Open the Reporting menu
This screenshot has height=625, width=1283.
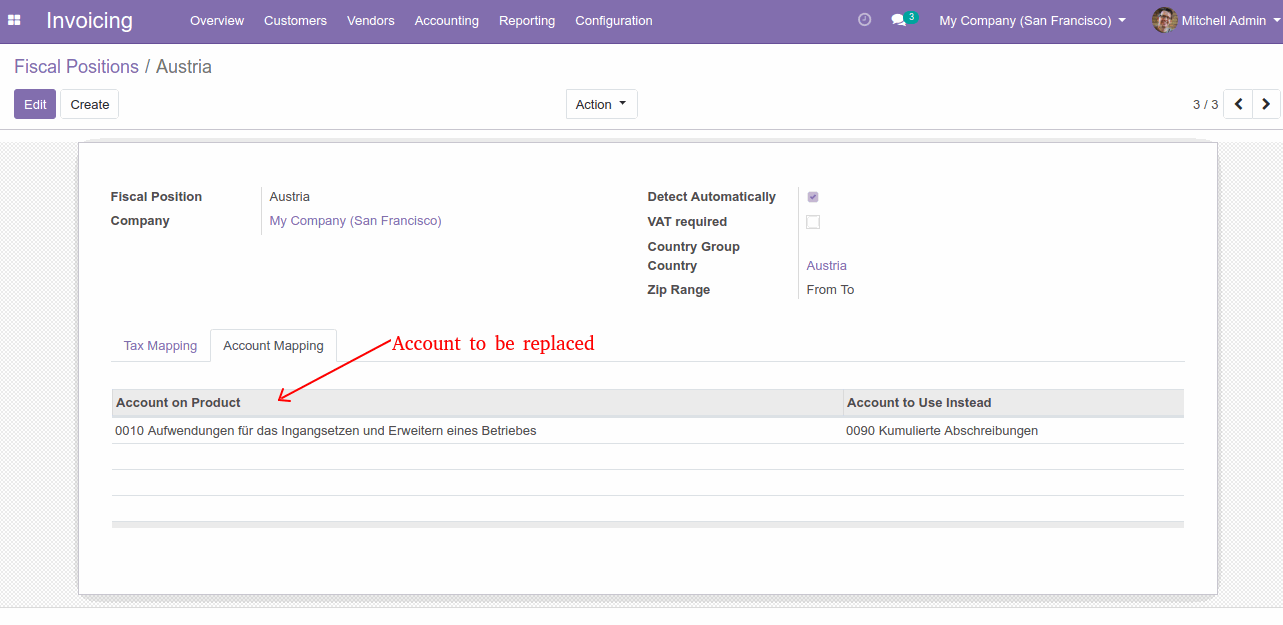coord(527,20)
